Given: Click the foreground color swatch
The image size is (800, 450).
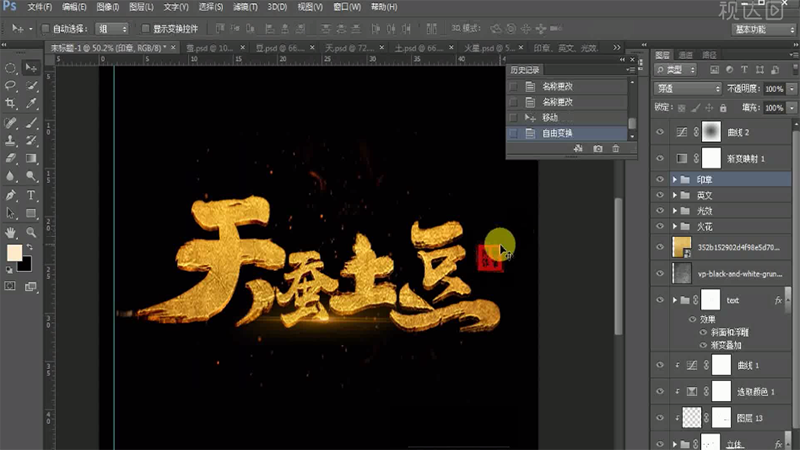Looking at the screenshot, I should (x=14, y=253).
